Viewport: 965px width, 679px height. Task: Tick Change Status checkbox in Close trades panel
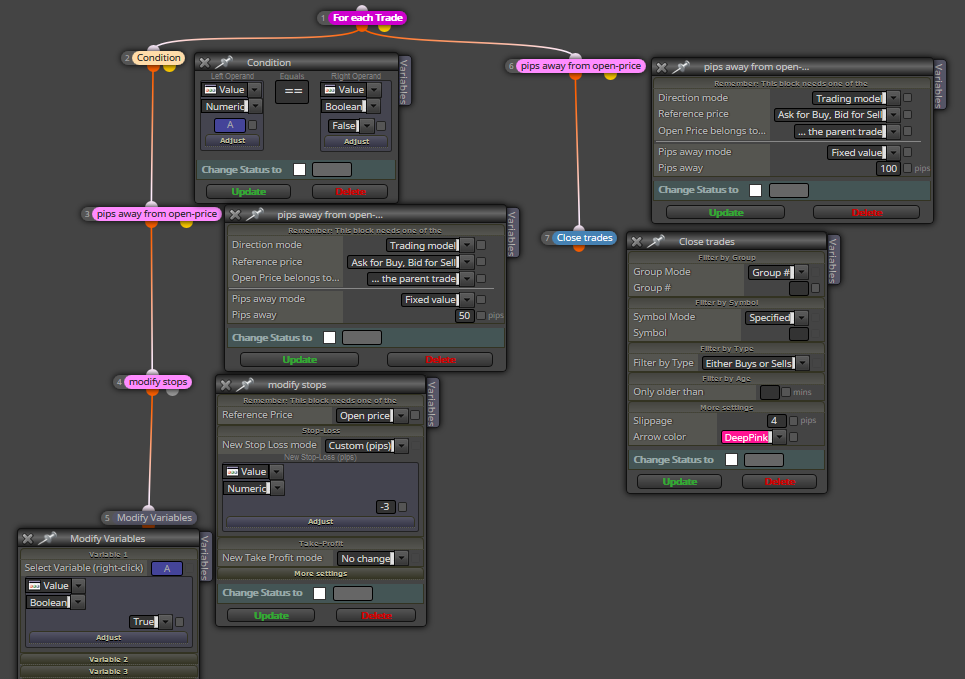coord(732,460)
